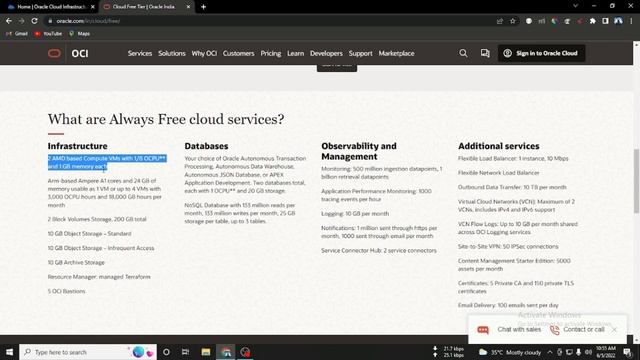Click Chat with sales button
640x360 pixels.
pos(509,329)
